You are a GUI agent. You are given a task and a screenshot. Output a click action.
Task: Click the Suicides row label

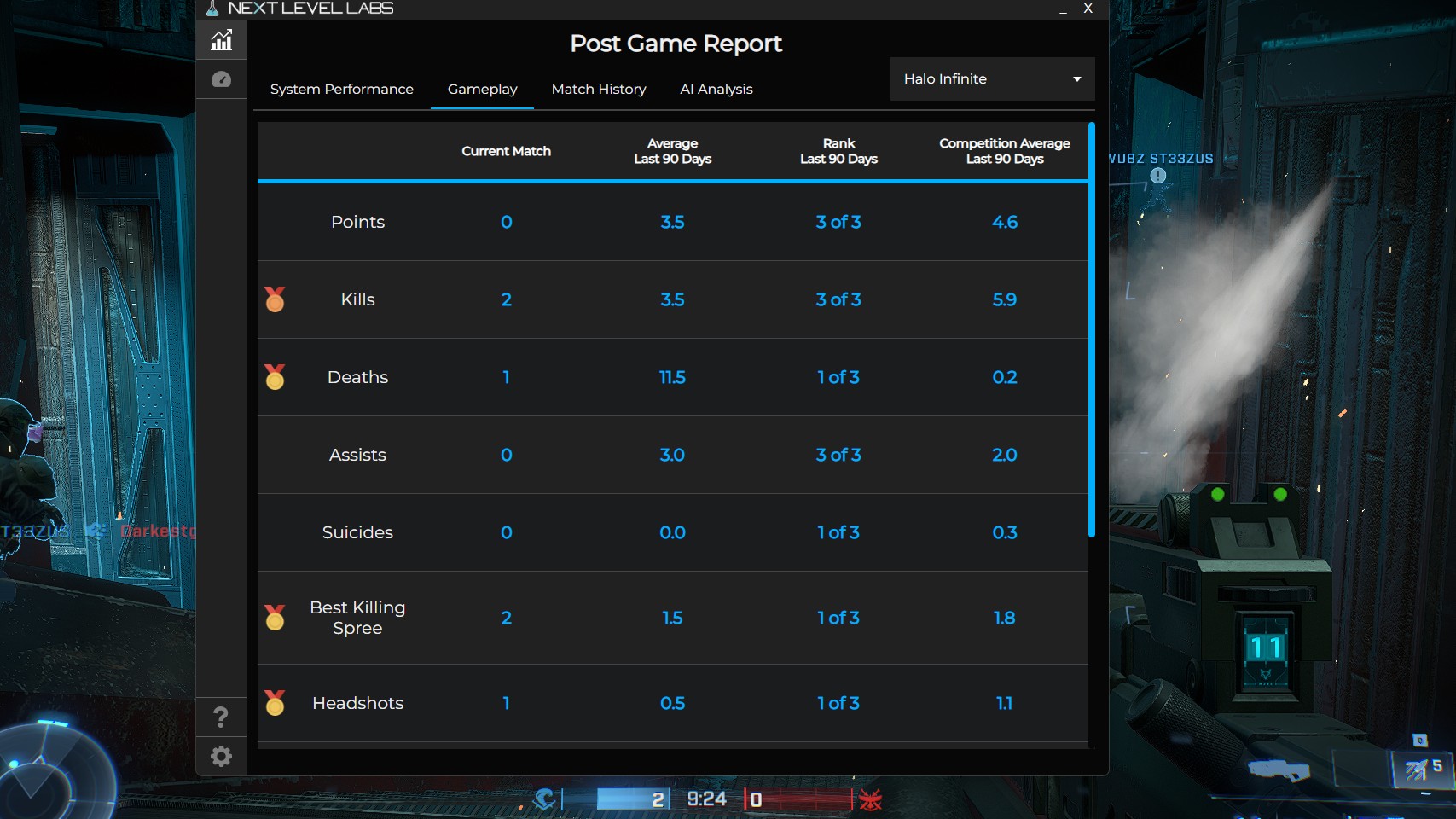click(x=357, y=532)
